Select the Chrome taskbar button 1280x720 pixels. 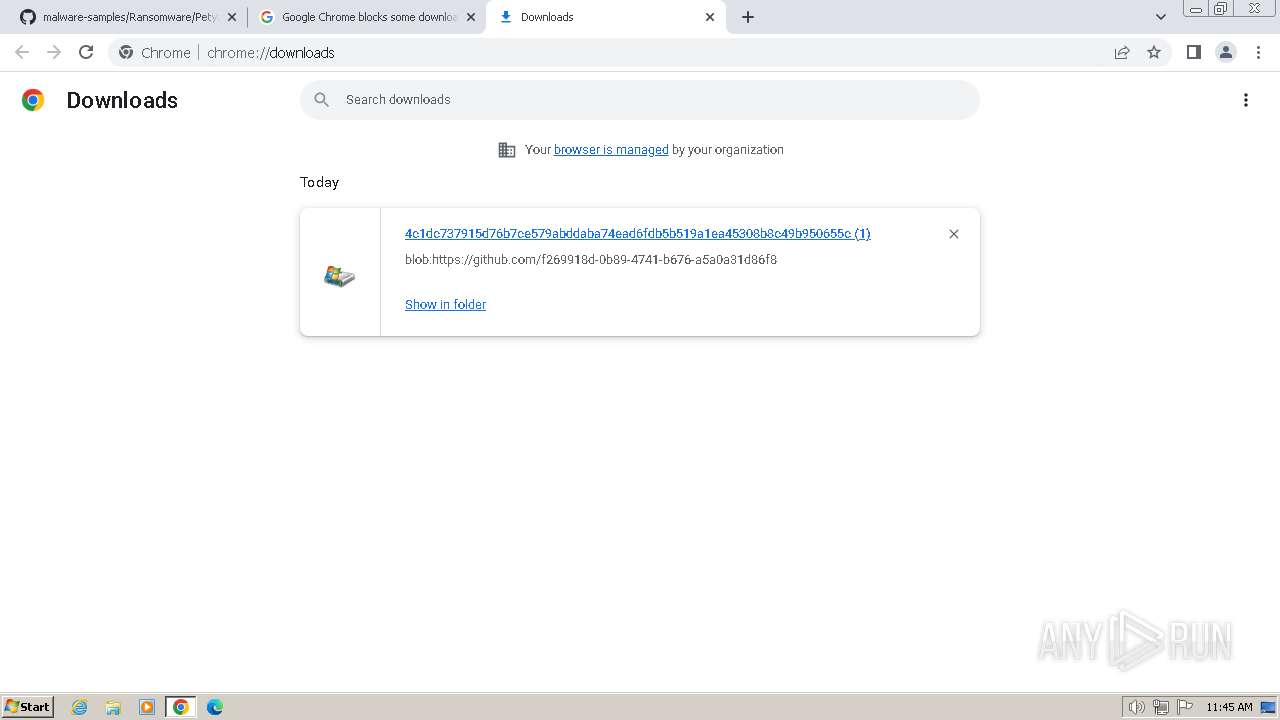181,707
